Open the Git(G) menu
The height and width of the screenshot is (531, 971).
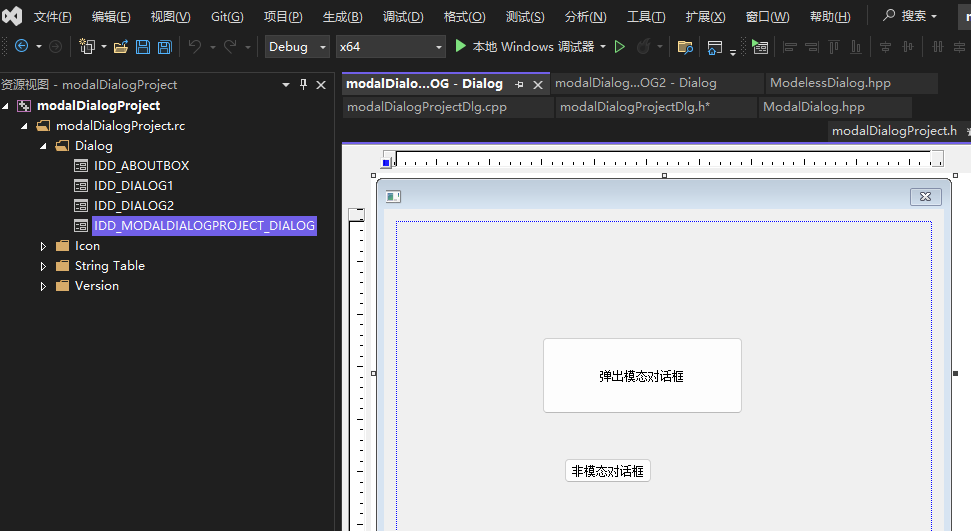[227, 17]
